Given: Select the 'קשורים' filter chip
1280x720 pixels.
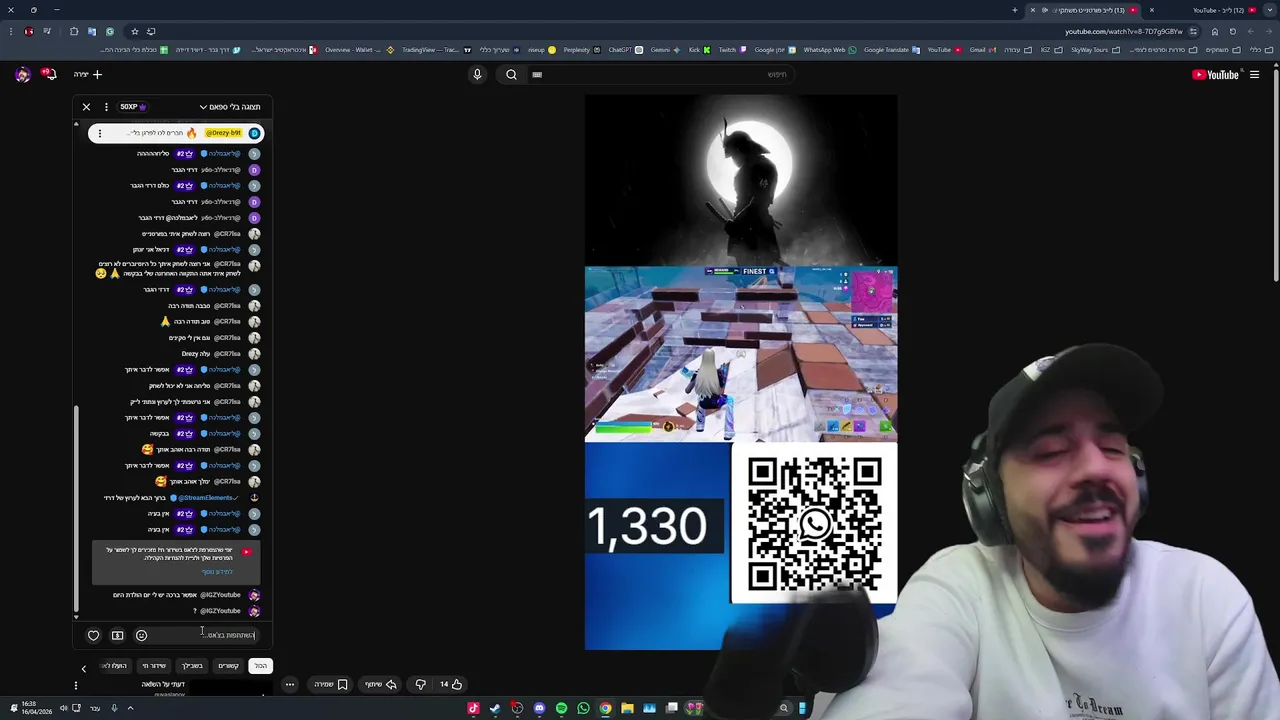Looking at the screenshot, I should tap(228, 665).
